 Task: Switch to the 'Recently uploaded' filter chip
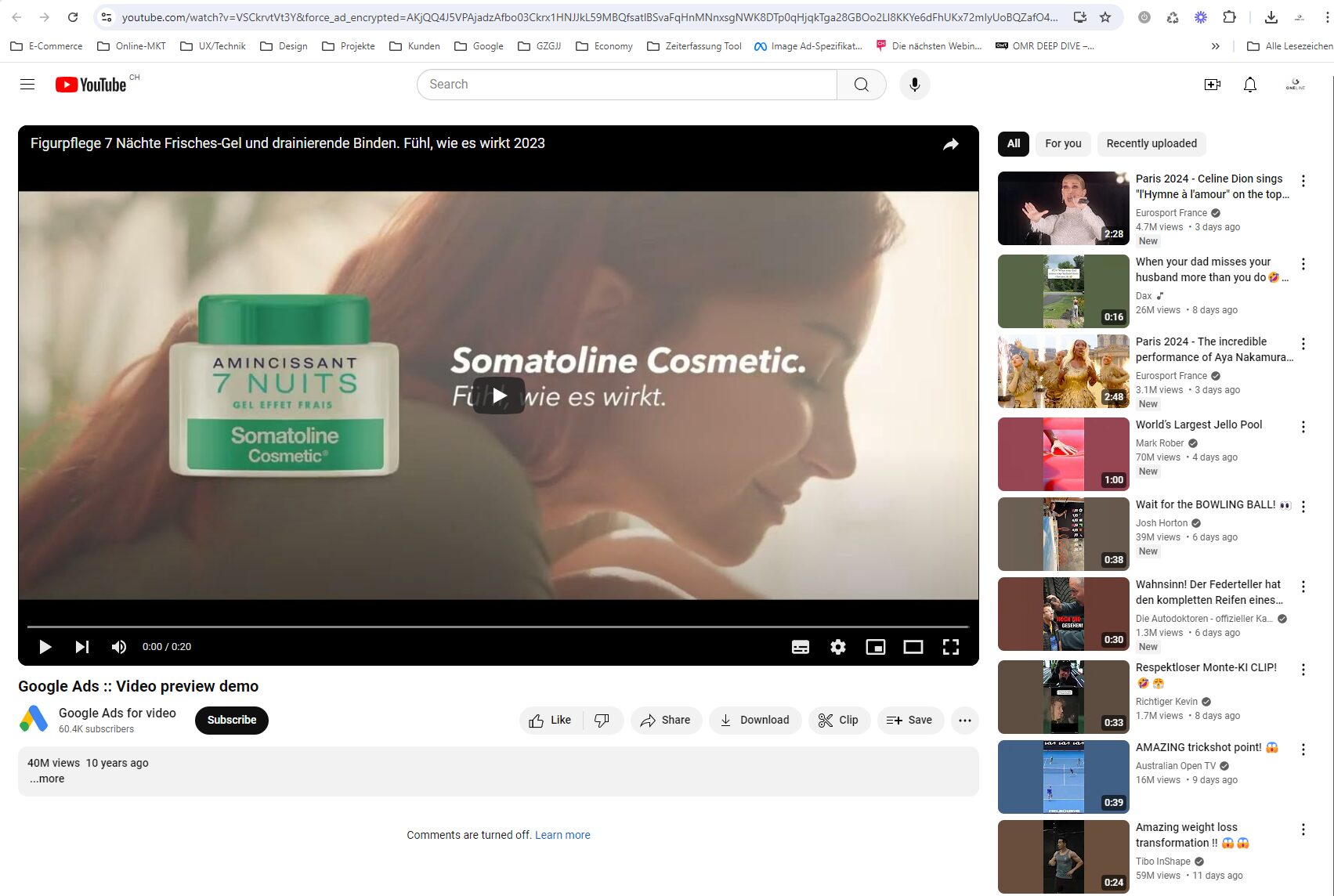(1151, 143)
